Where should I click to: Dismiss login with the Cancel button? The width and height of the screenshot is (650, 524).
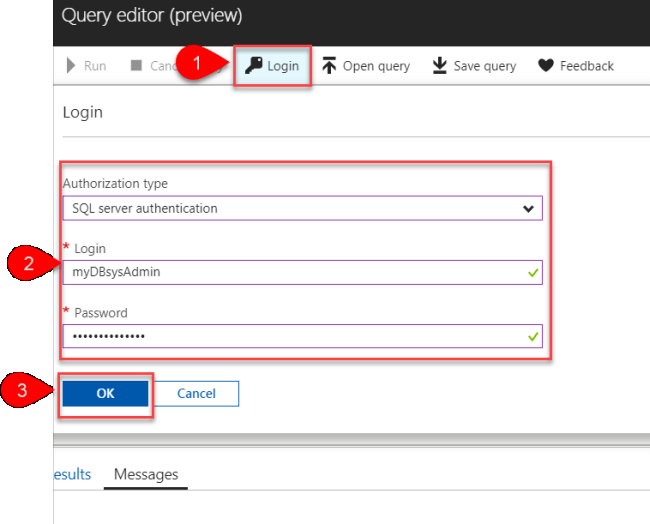pos(196,393)
